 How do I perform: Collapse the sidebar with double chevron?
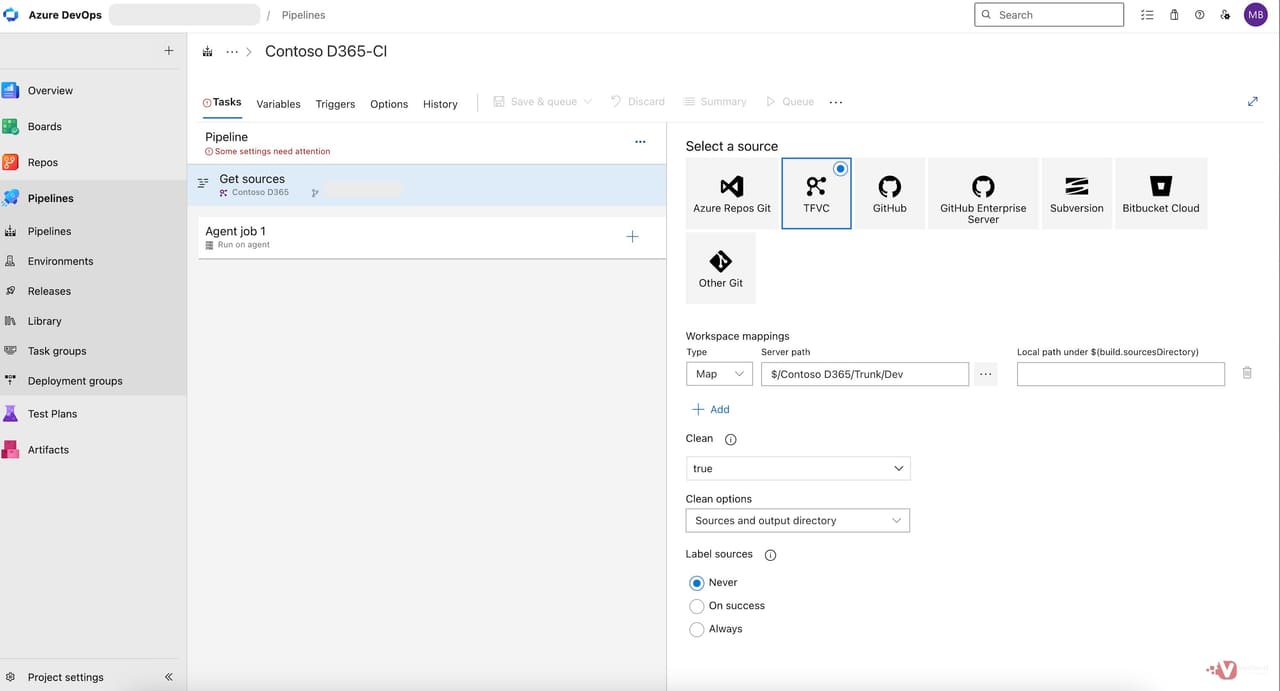coord(168,677)
